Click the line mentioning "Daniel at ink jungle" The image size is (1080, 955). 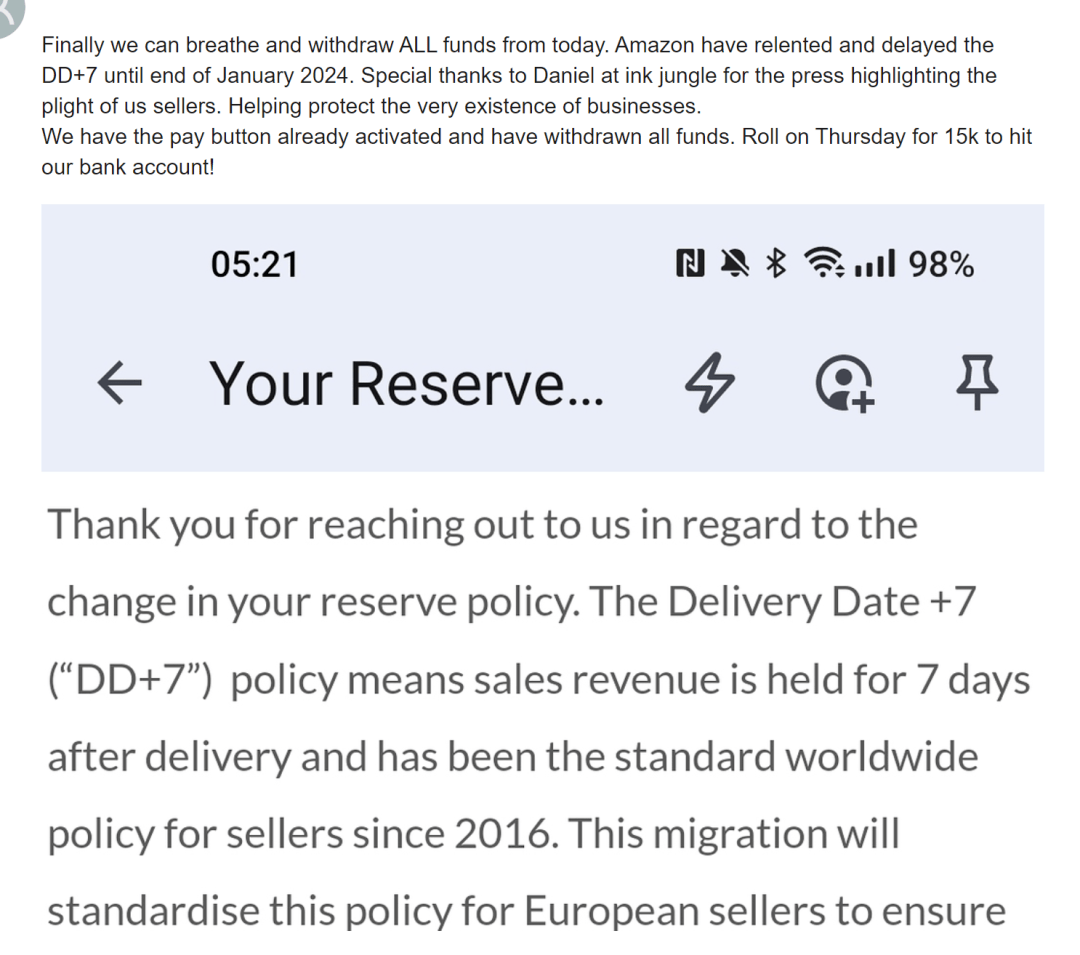click(x=518, y=76)
